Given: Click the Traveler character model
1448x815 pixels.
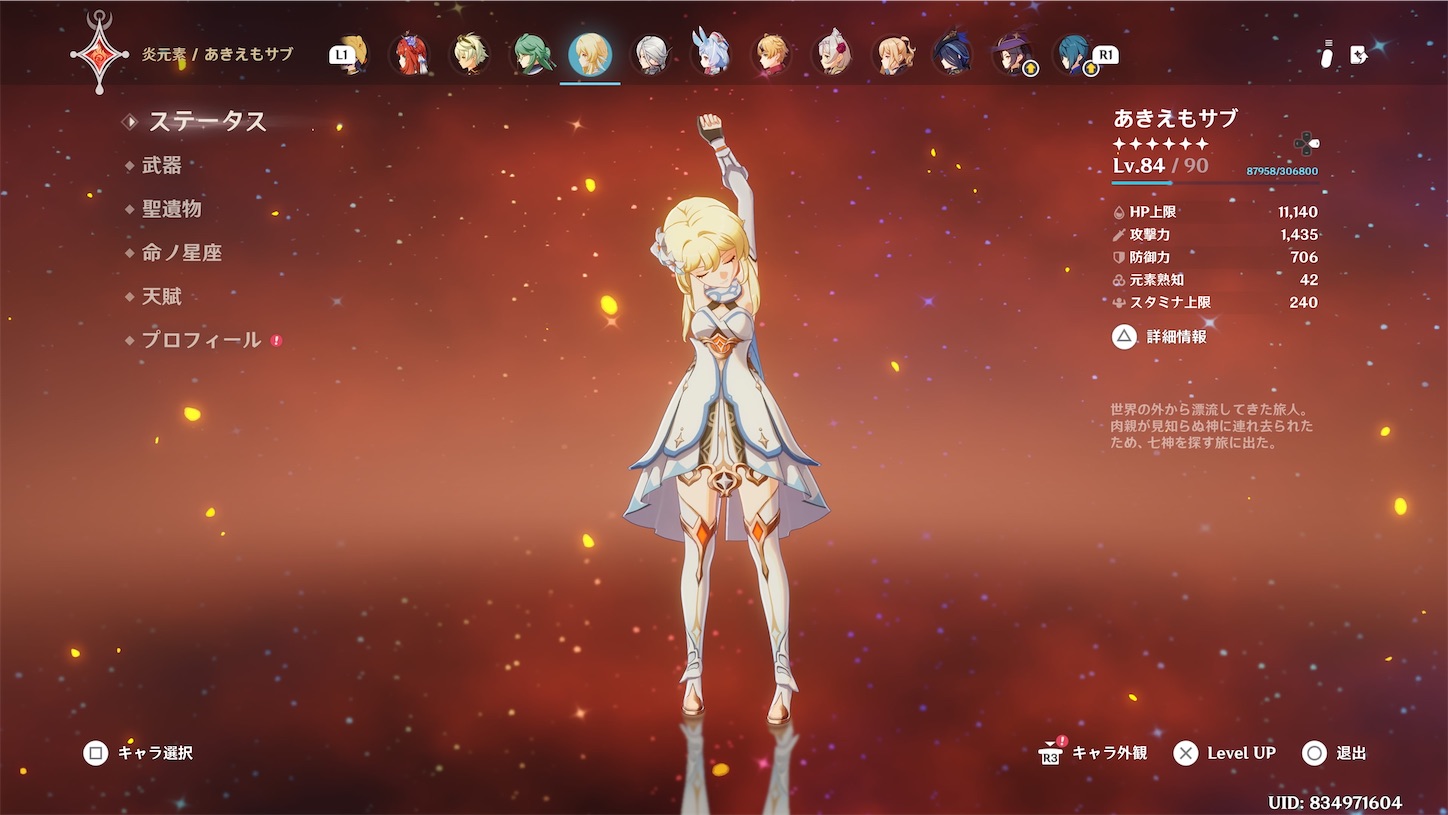Looking at the screenshot, I should point(726,420).
